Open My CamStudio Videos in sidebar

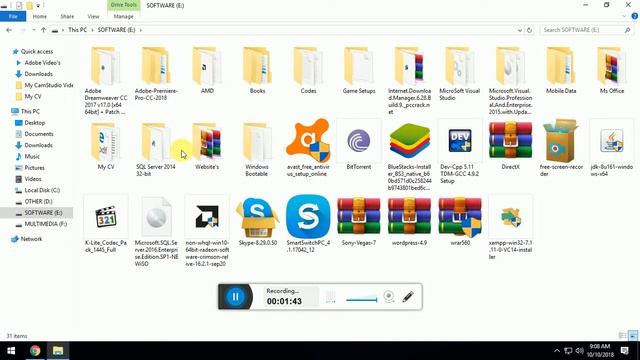[x=49, y=85]
